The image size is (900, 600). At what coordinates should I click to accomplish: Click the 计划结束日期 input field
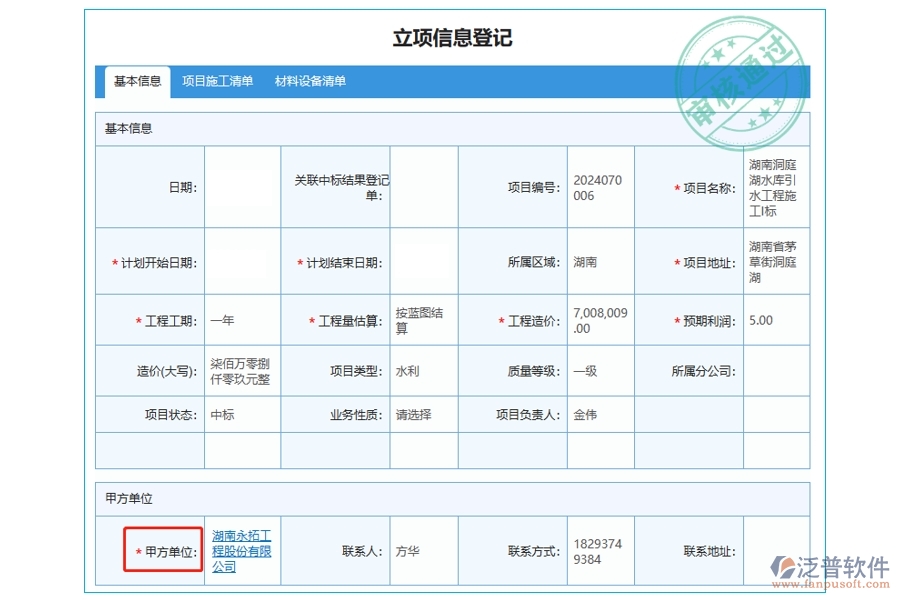click(x=423, y=262)
